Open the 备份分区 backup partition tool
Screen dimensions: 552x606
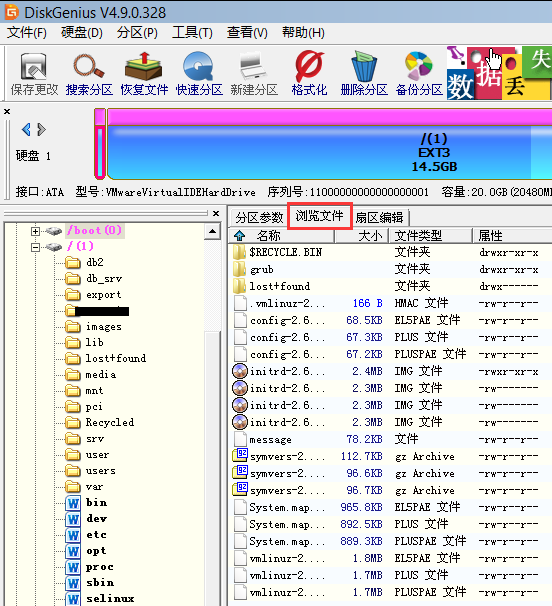(419, 74)
